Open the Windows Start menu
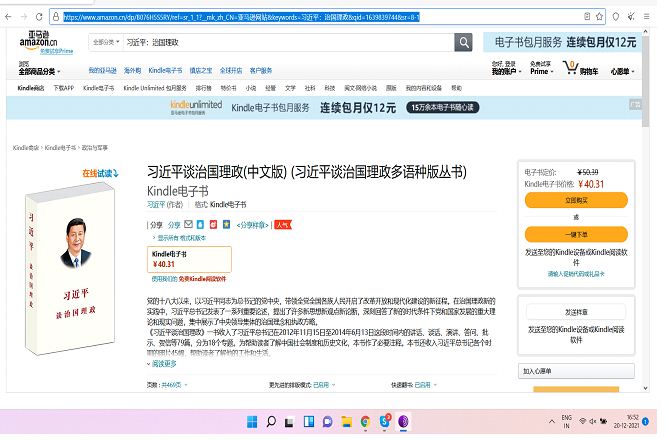The height and width of the screenshot is (440, 669). point(252,422)
